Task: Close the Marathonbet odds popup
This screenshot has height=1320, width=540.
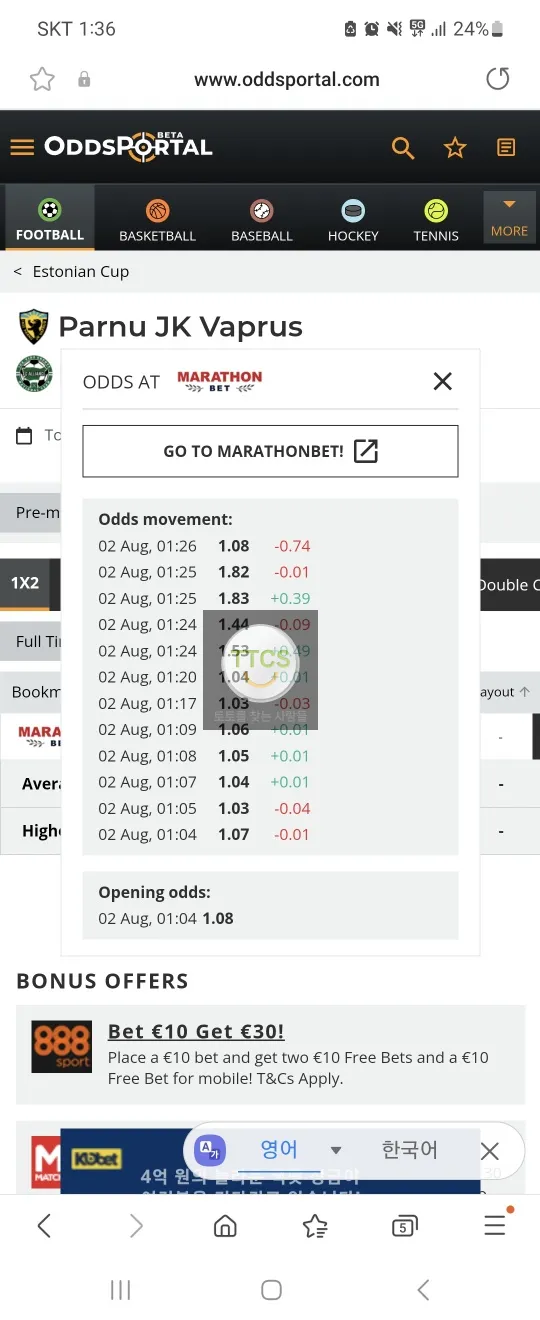Action: 443,381
